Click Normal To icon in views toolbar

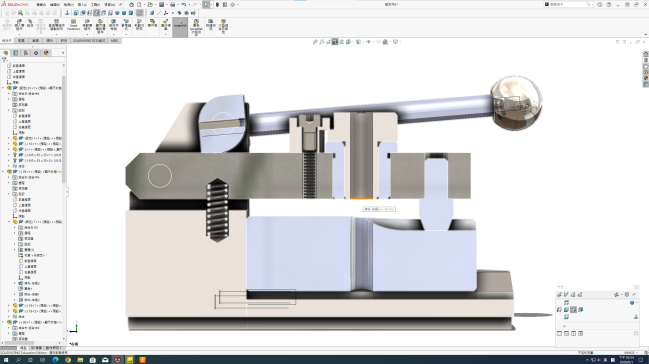click(x=67, y=13)
